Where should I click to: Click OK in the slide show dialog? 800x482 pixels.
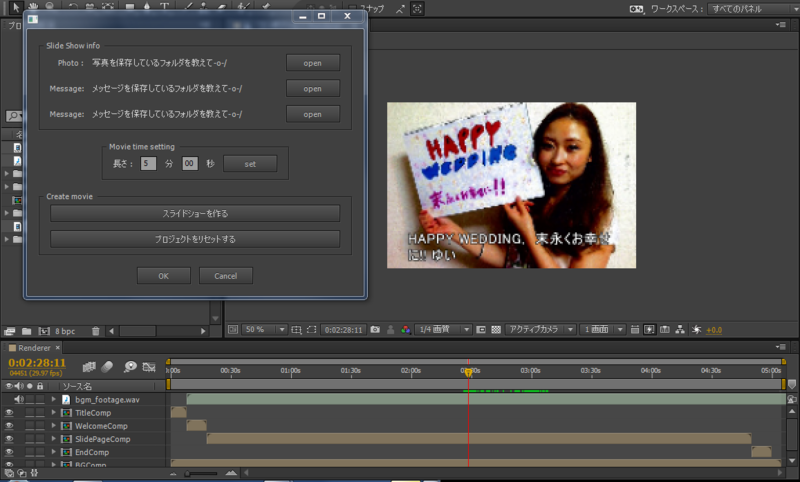163,276
